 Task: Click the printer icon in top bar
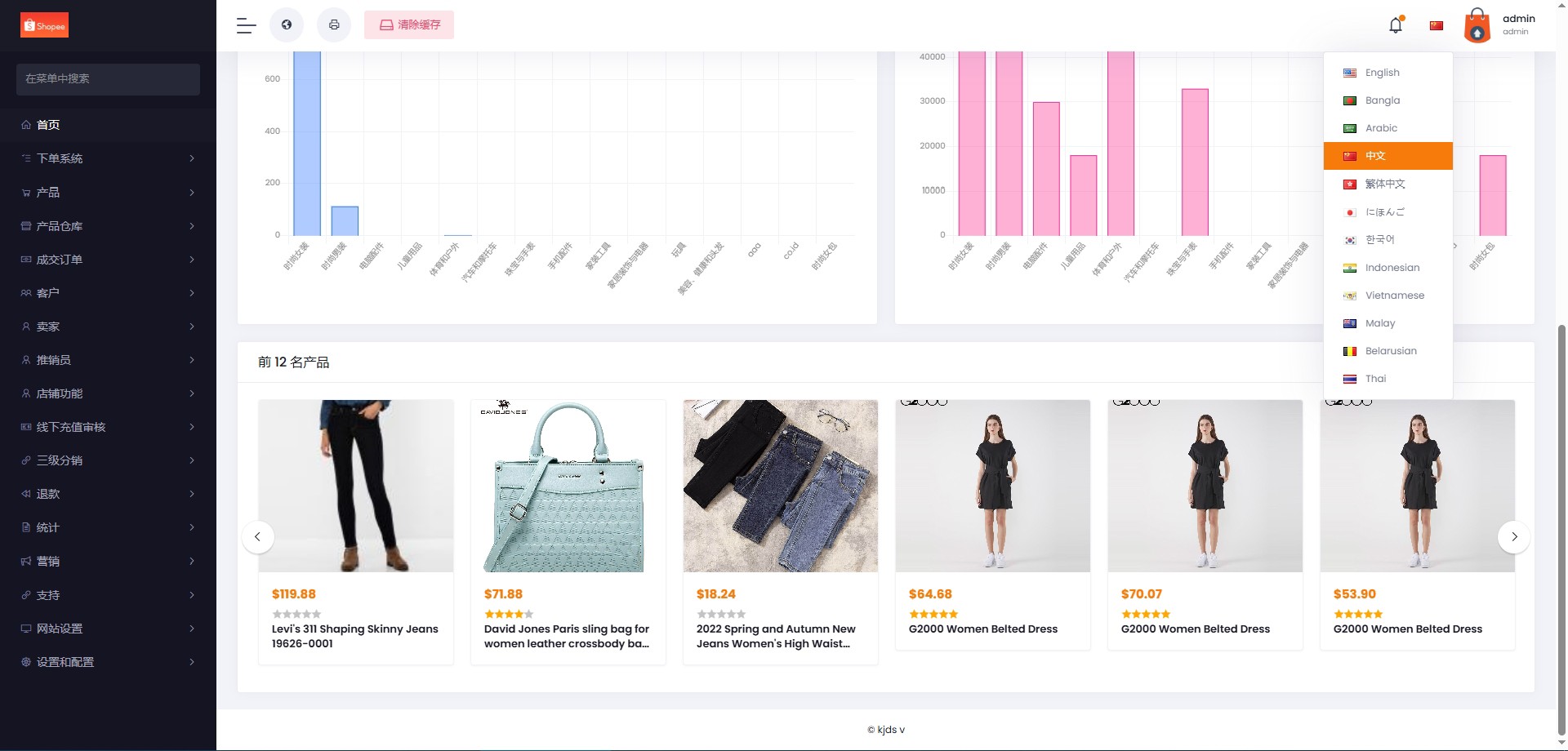(x=334, y=24)
